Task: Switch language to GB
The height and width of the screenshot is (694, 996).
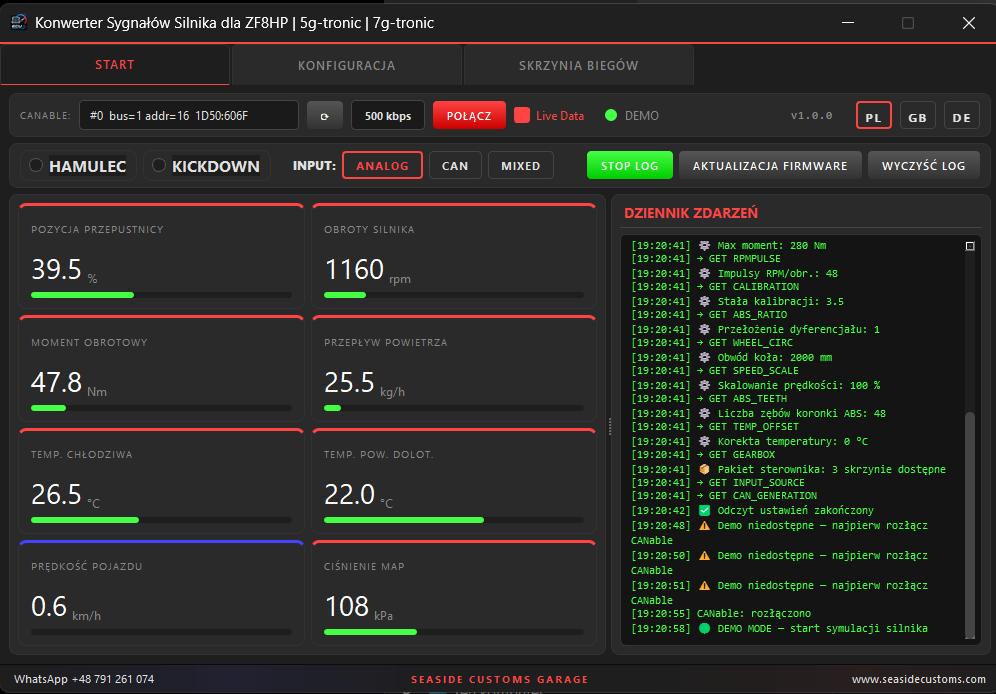Action: click(x=917, y=116)
